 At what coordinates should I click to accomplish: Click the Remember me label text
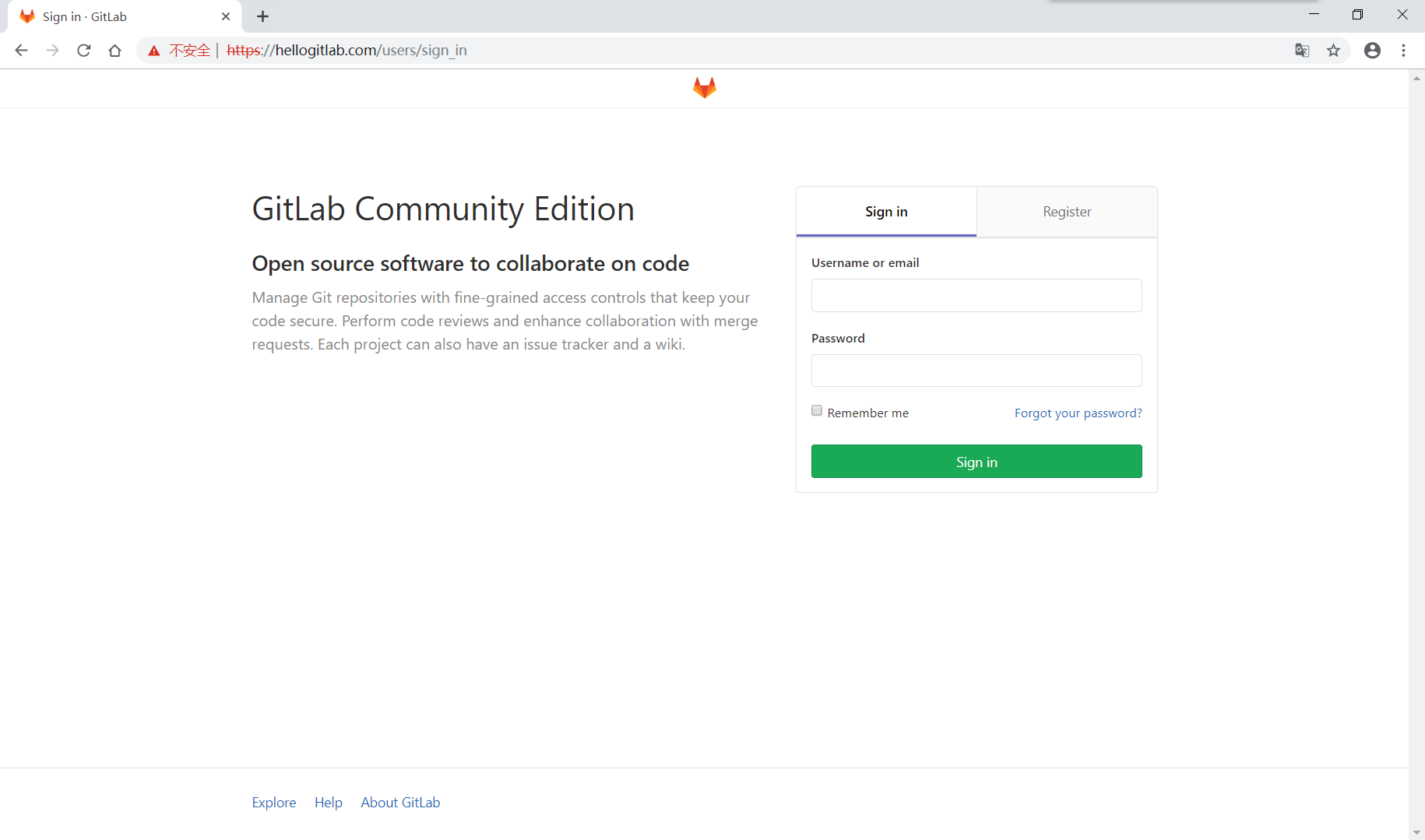pos(868,413)
